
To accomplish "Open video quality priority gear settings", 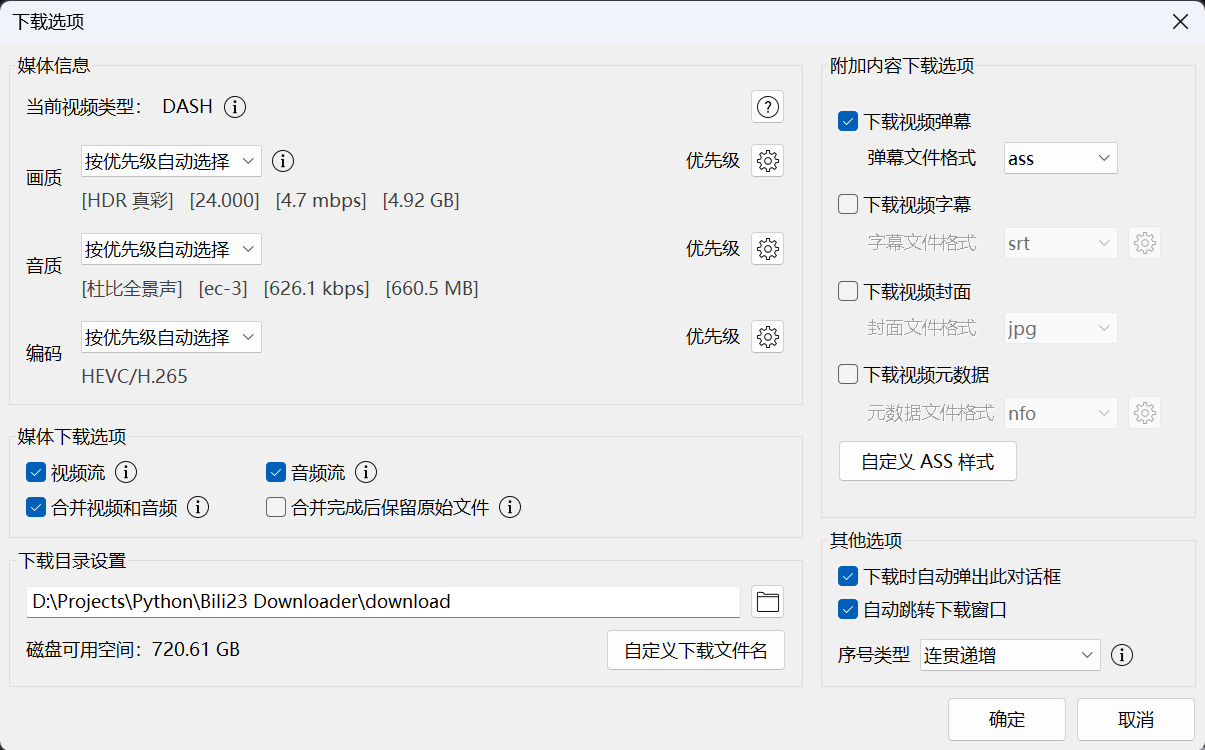I will [x=767, y=161].
